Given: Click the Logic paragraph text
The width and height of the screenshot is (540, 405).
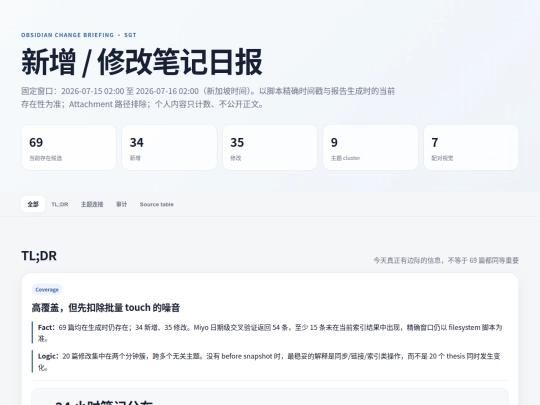Looking at the screenshot, I should [270, 362].
